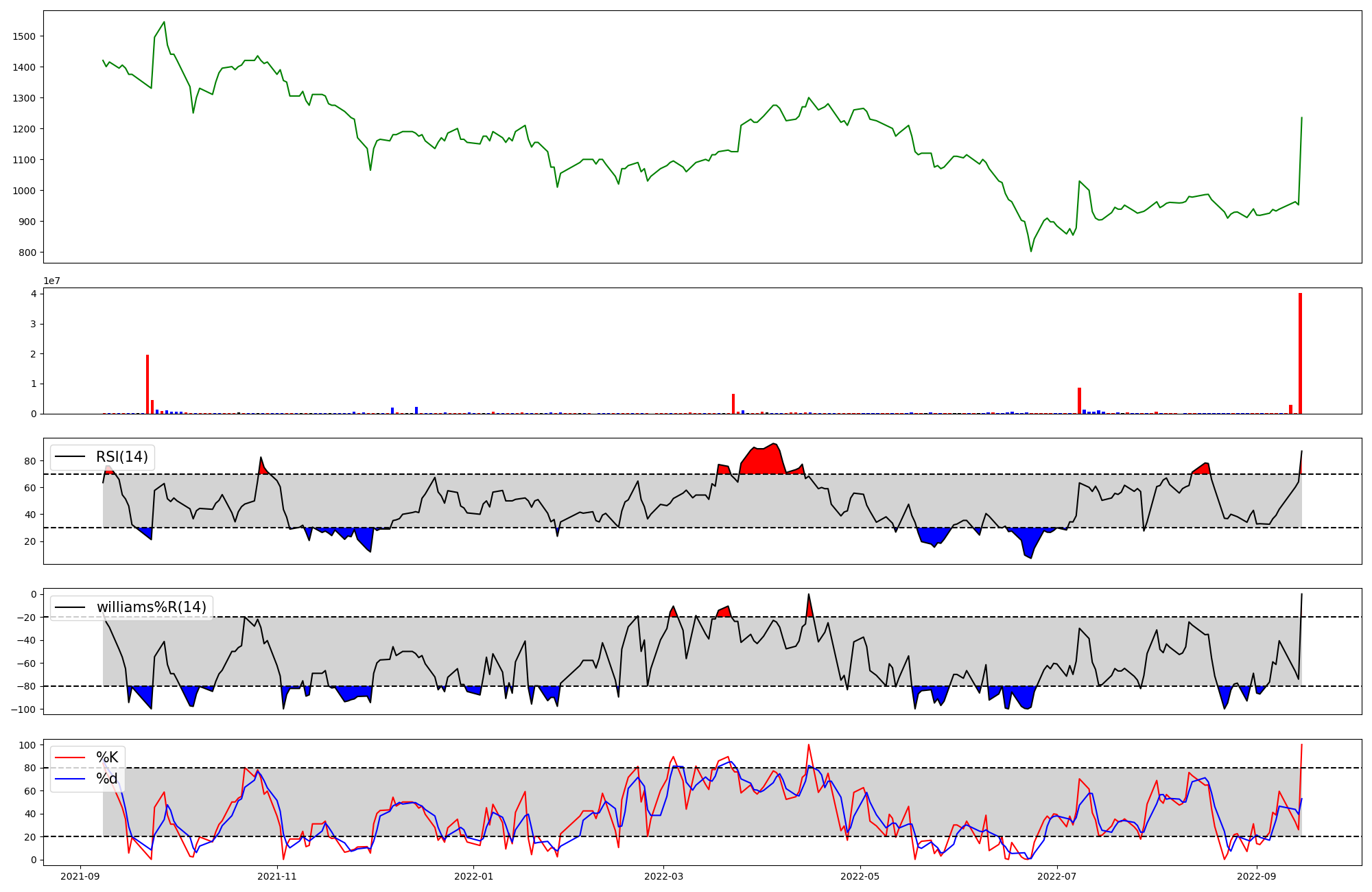This screenshot has height=892, width=1372.
Task: Select the red %K legend line sample
Action: tap(70, 758)
